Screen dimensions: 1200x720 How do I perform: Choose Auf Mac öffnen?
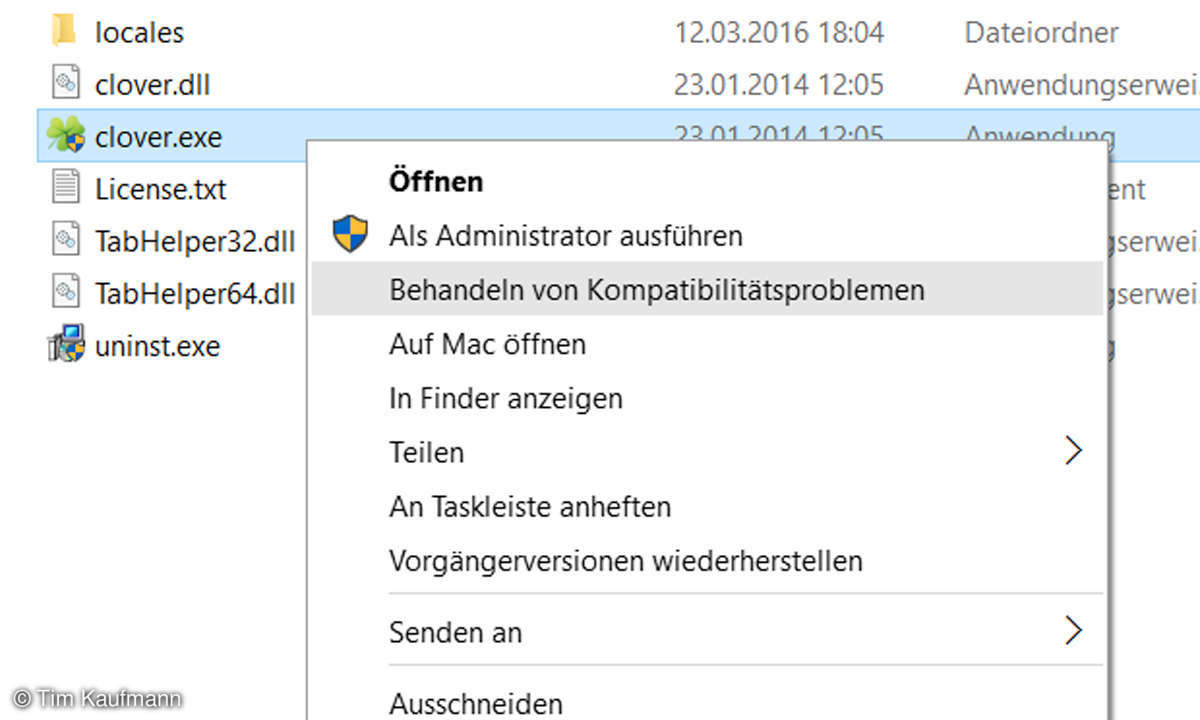click(487, 344)
